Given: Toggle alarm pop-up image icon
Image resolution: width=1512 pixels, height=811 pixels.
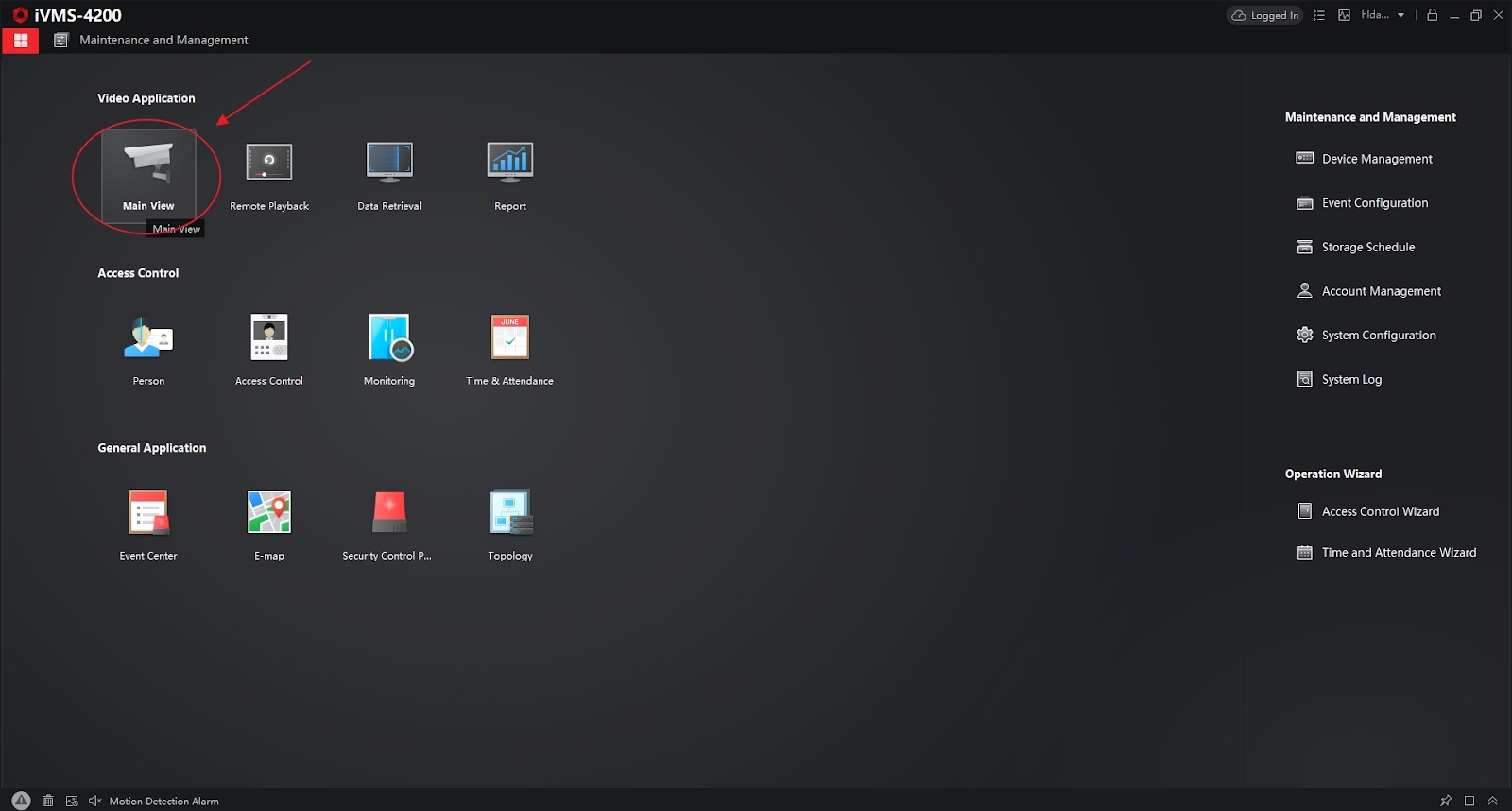Looking at the screenshot, I should click(x=72, y=801).
